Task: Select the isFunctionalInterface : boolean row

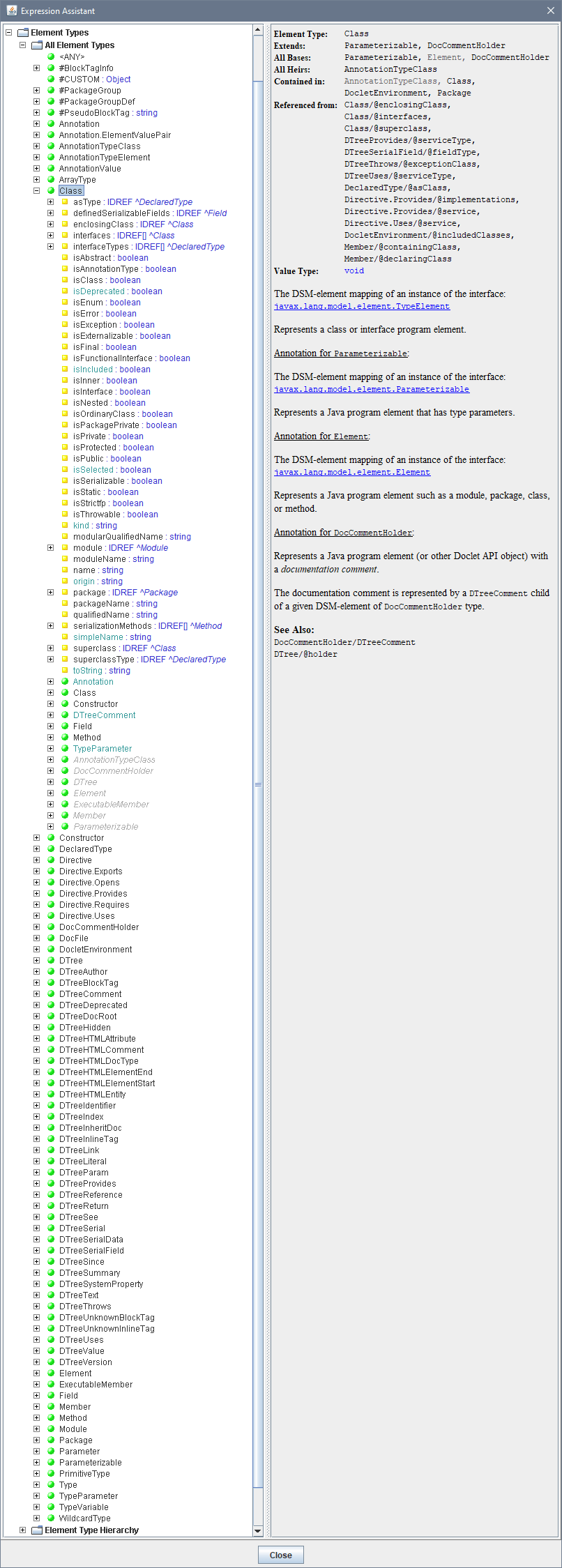Action: click(132, 358)
